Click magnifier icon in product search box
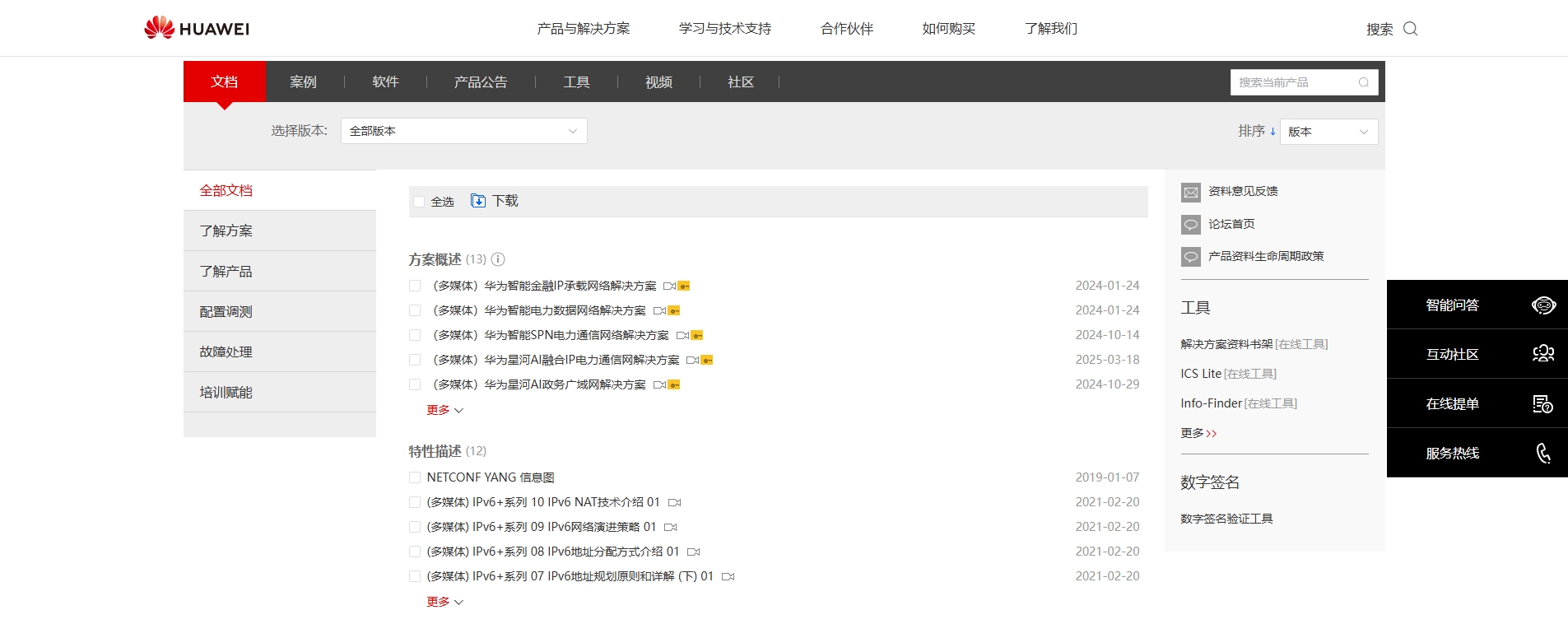 pyautogui.click(x=1364, y=82)
